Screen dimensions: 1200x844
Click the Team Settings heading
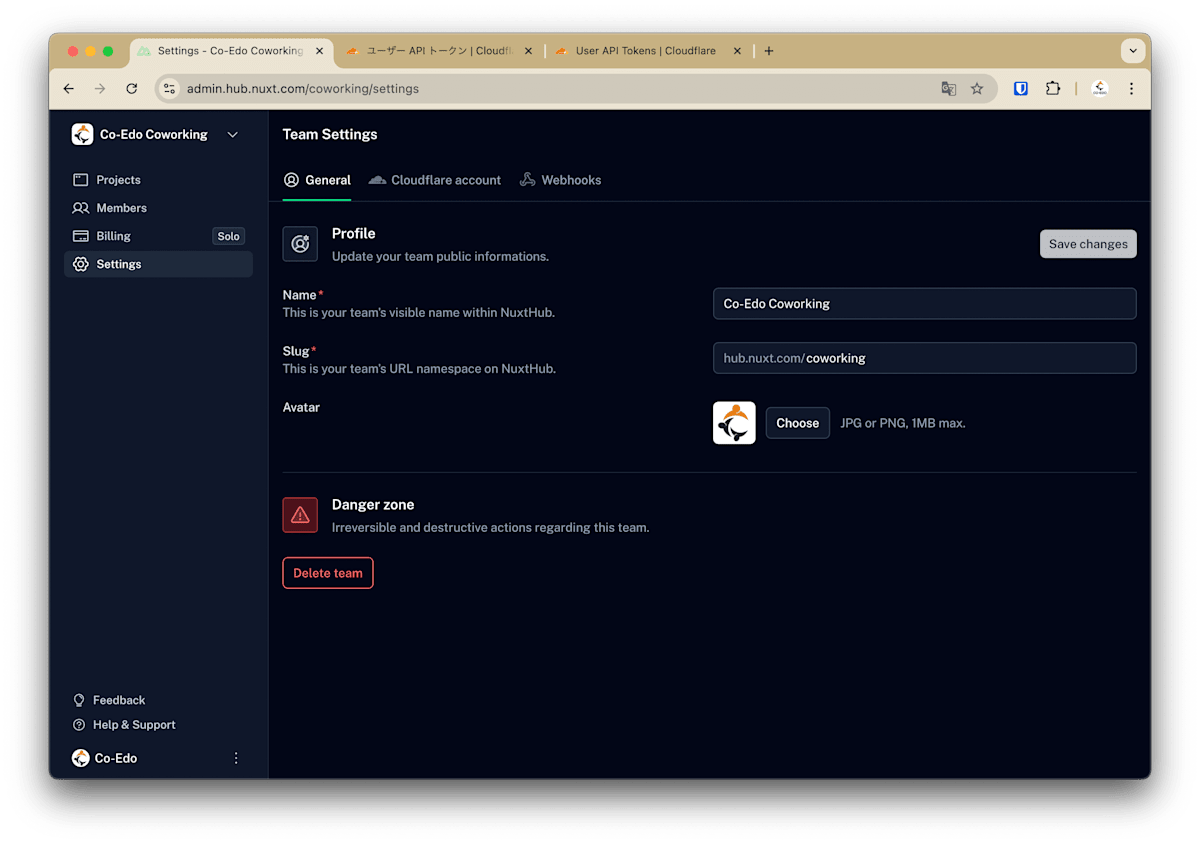pos(330,134)
